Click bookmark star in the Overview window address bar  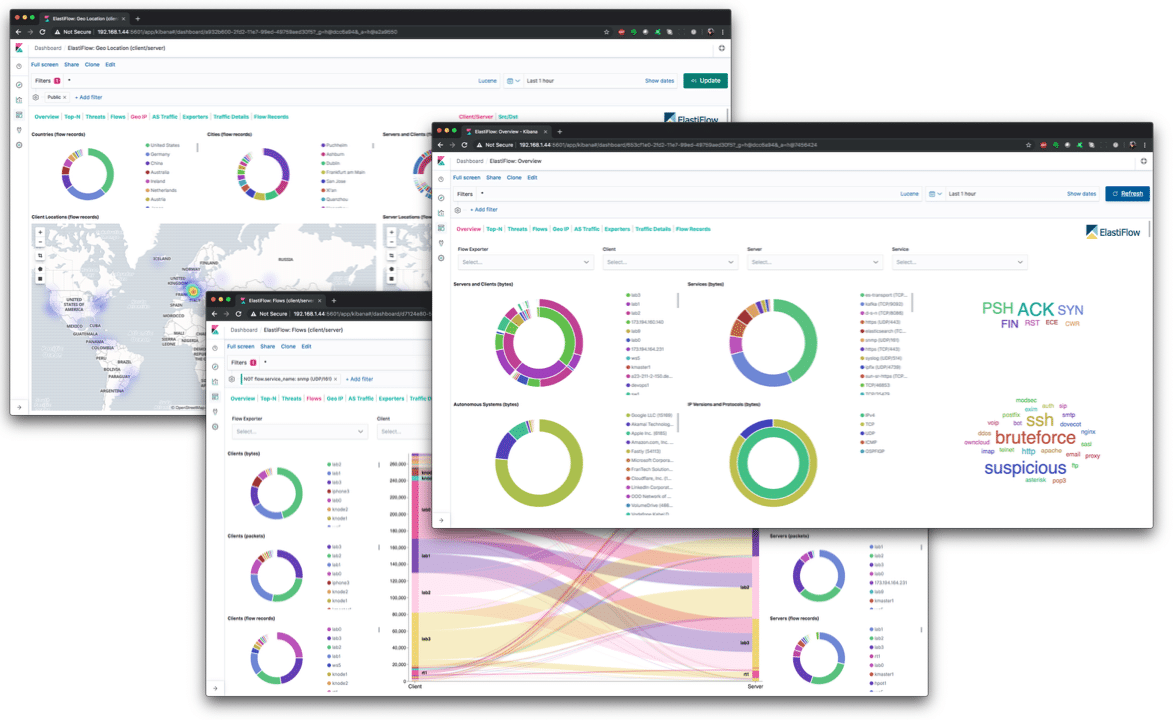pos(1029,145)
